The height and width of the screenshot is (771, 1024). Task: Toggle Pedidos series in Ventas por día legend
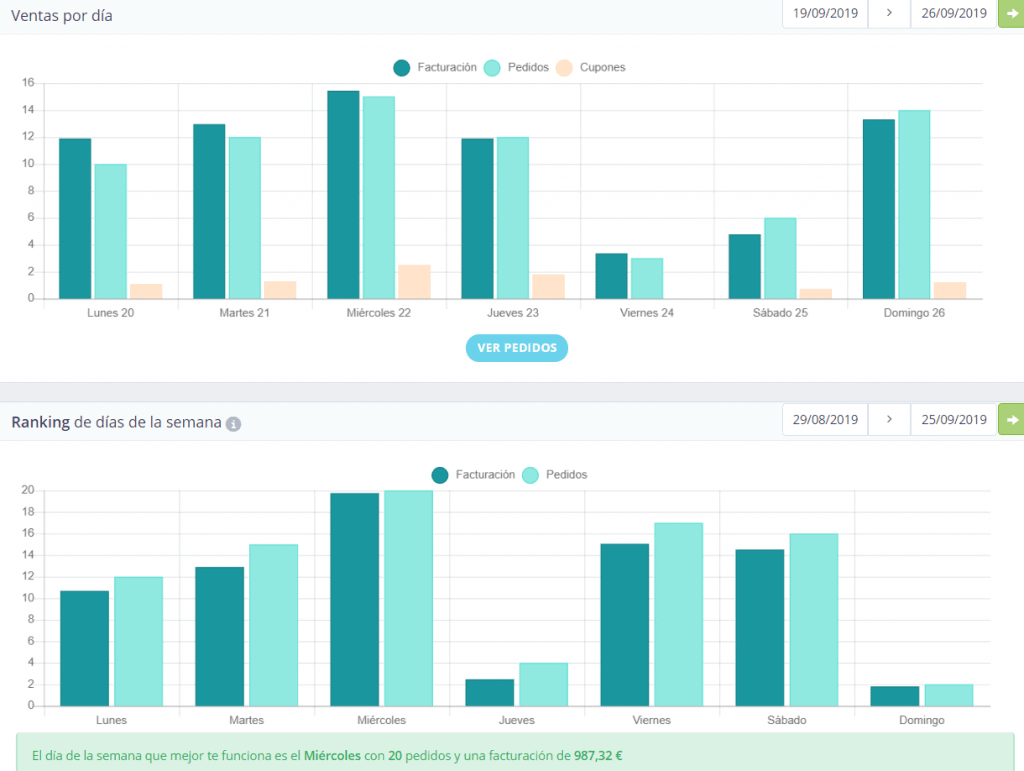[517, 67]
